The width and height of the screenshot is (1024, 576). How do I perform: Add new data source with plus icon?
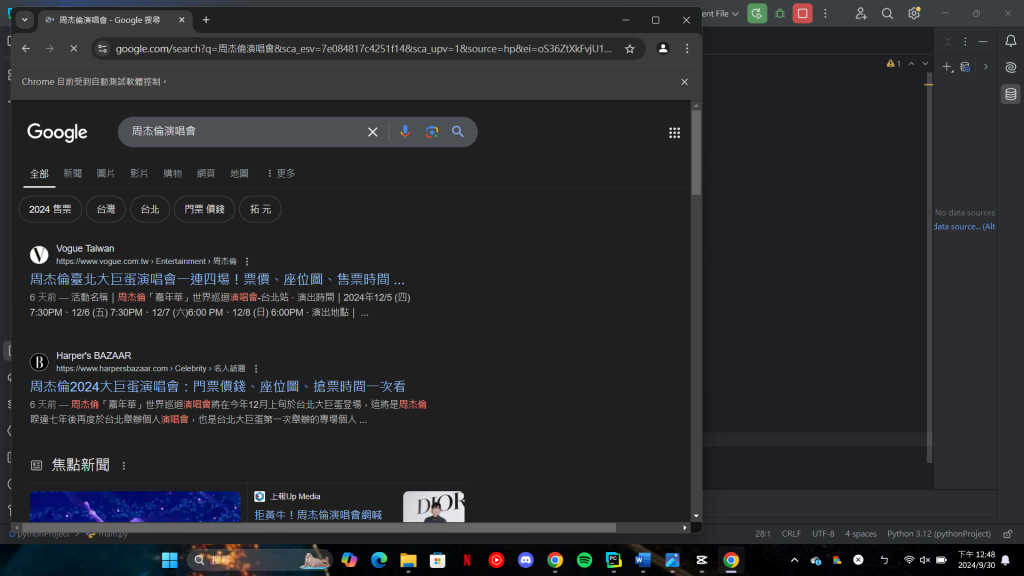[x=947, y=67]
